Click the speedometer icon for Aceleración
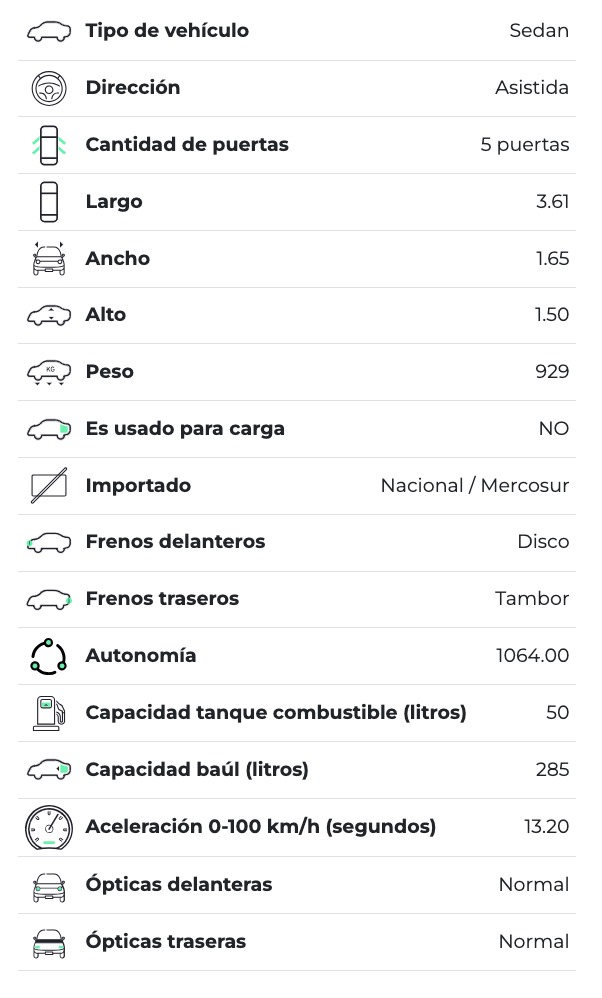This screenshot has width=602, height=998. (49, 827)
